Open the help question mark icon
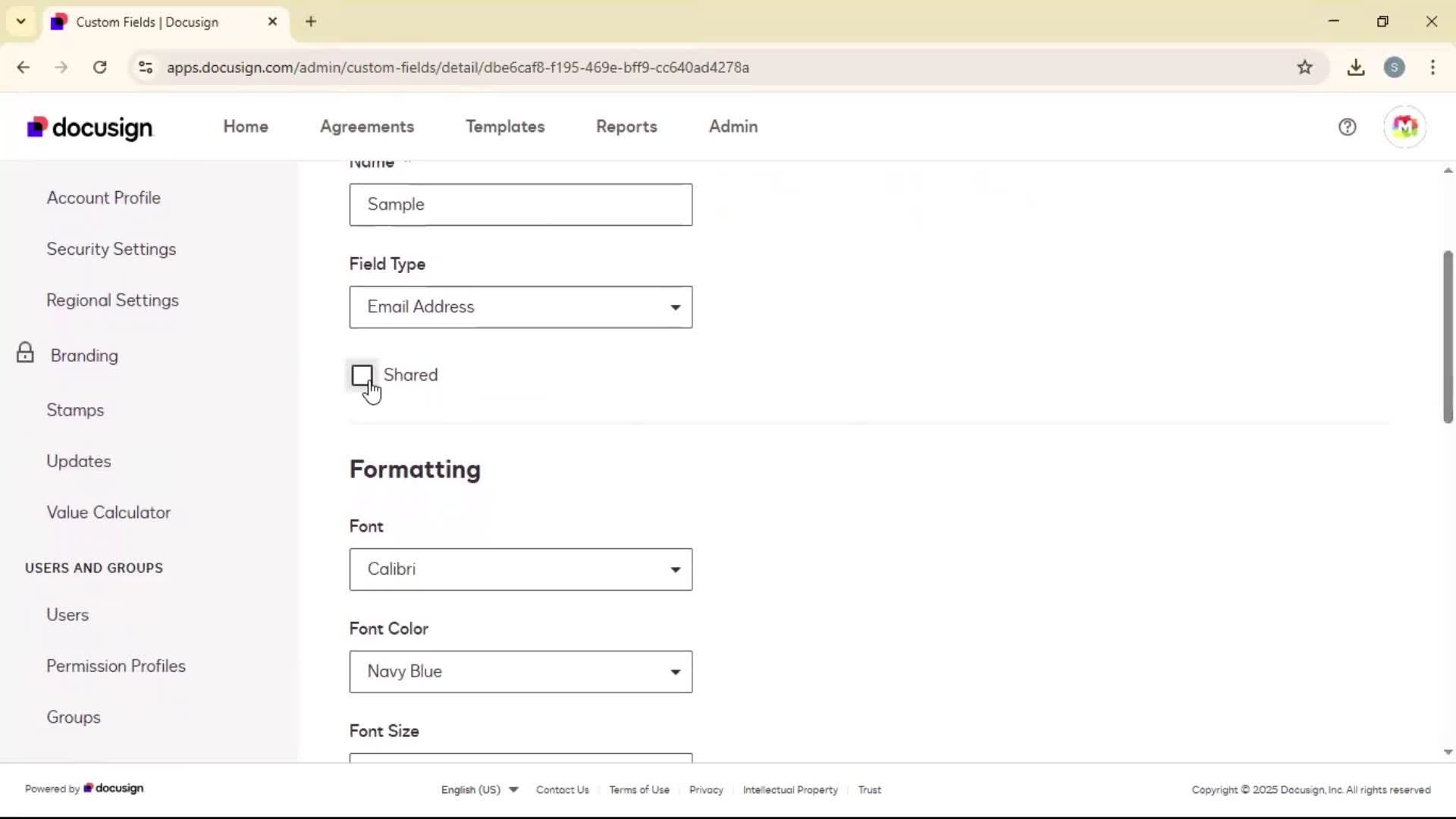1456x819 pixels. [x=1347, y=127]
